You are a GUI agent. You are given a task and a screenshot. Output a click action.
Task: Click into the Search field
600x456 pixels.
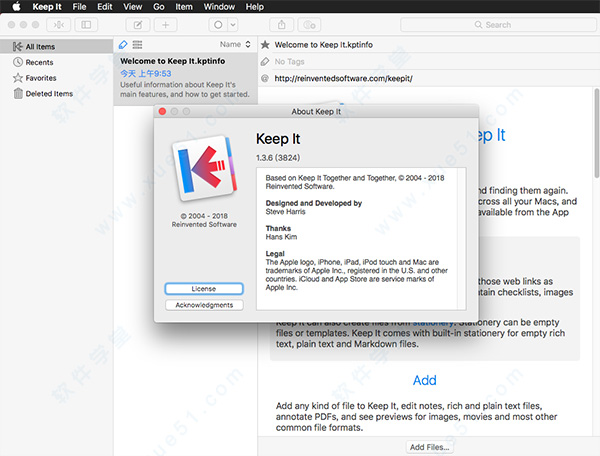tap(498, 25)
